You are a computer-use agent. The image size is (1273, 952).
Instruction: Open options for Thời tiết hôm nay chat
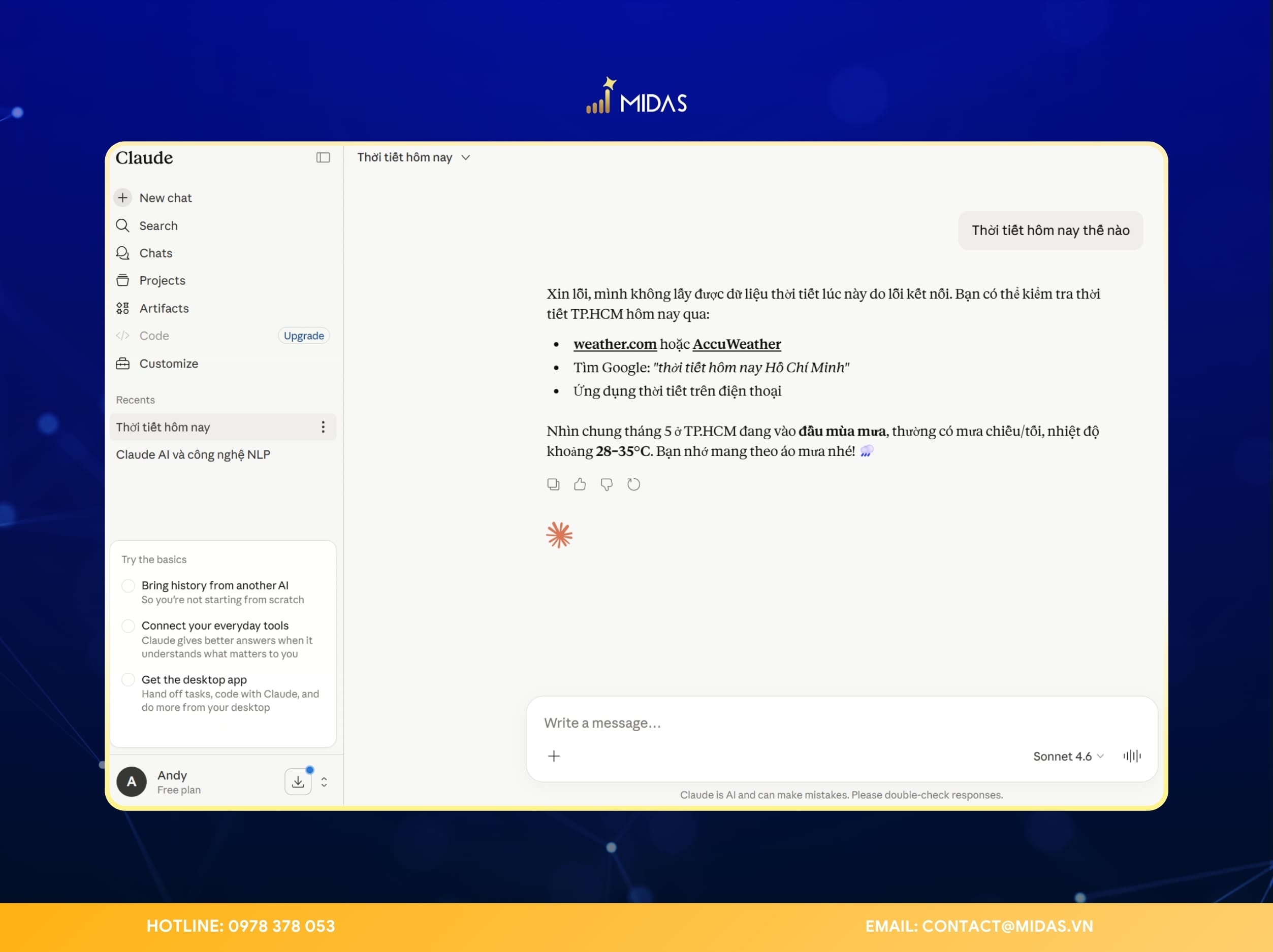point(323,427)
